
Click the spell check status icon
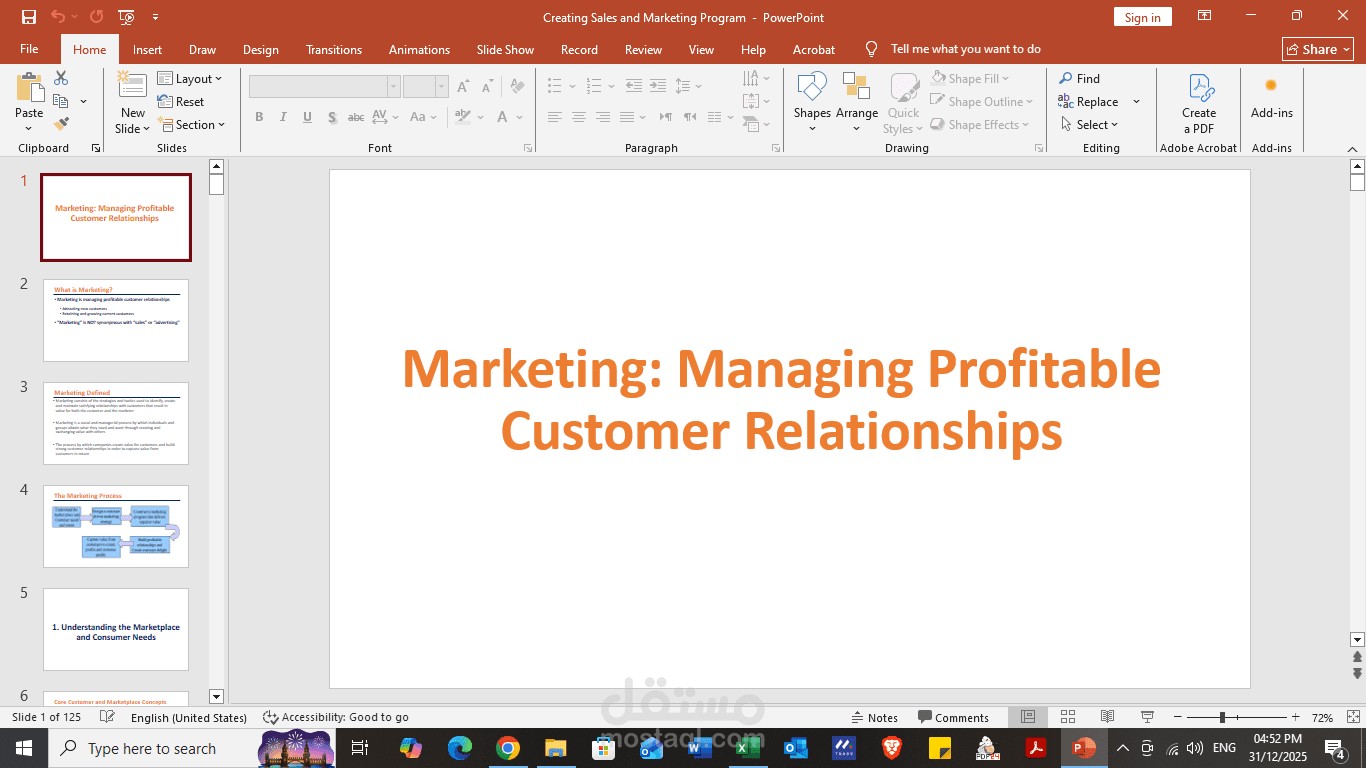[108, 717]
